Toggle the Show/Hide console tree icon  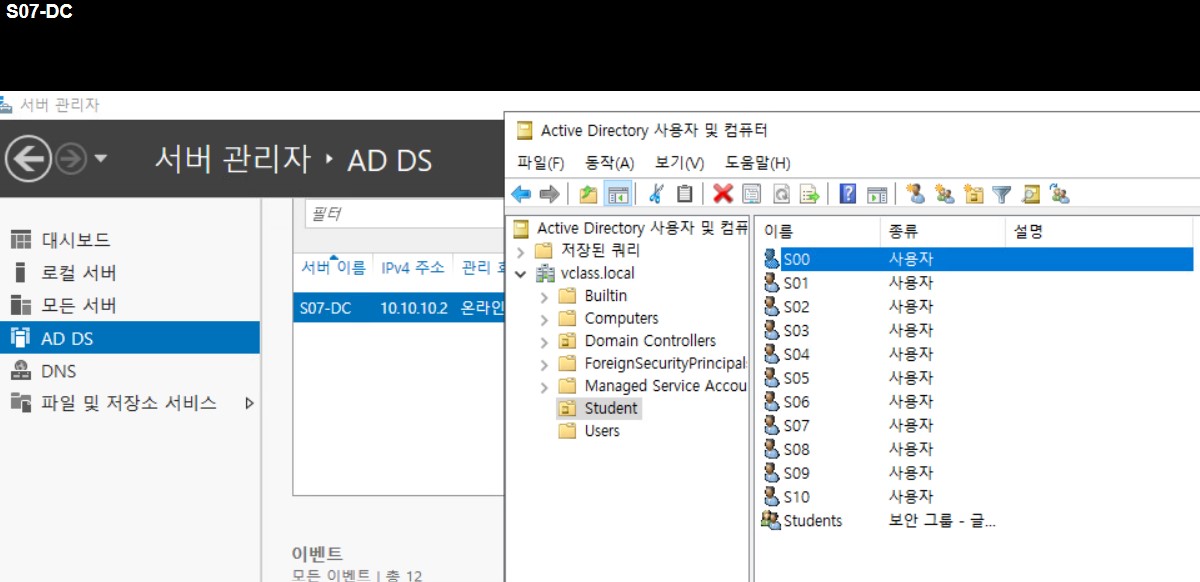pos(618,194)
